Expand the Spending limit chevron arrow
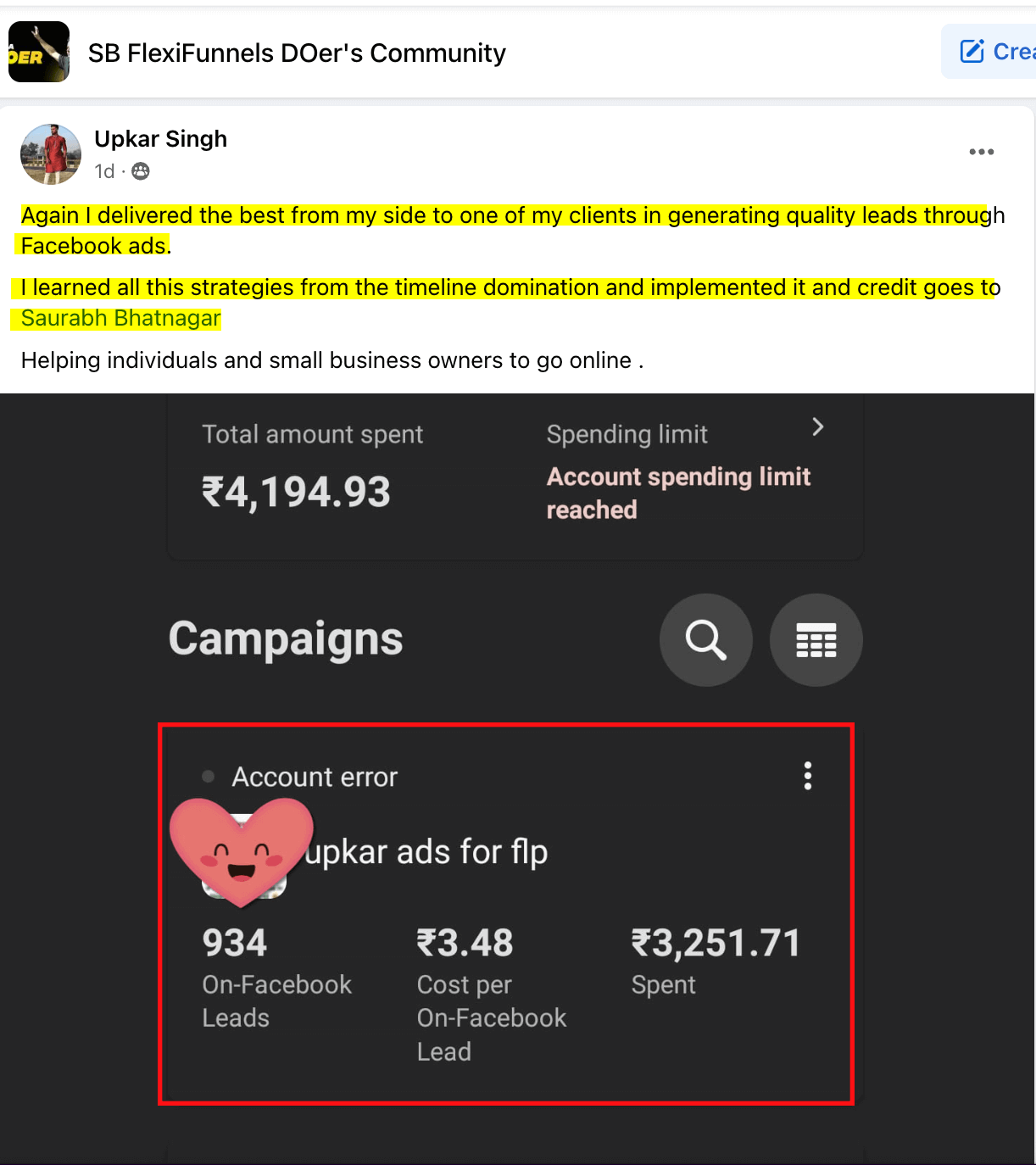 coord(817,426)
